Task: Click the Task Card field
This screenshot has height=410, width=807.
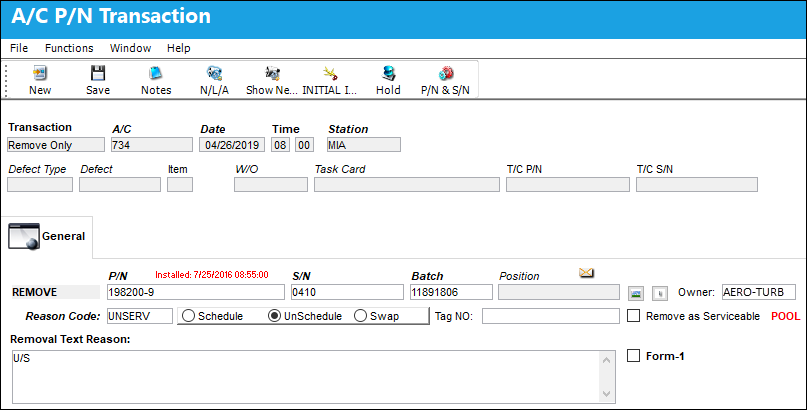Action: click(407, 185)
